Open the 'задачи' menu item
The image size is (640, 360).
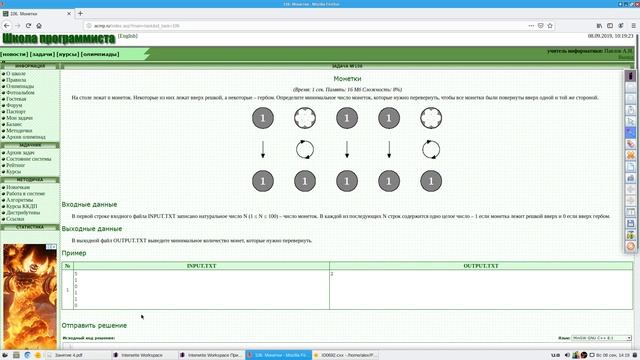pyautogui.click(x=42, y=54)
